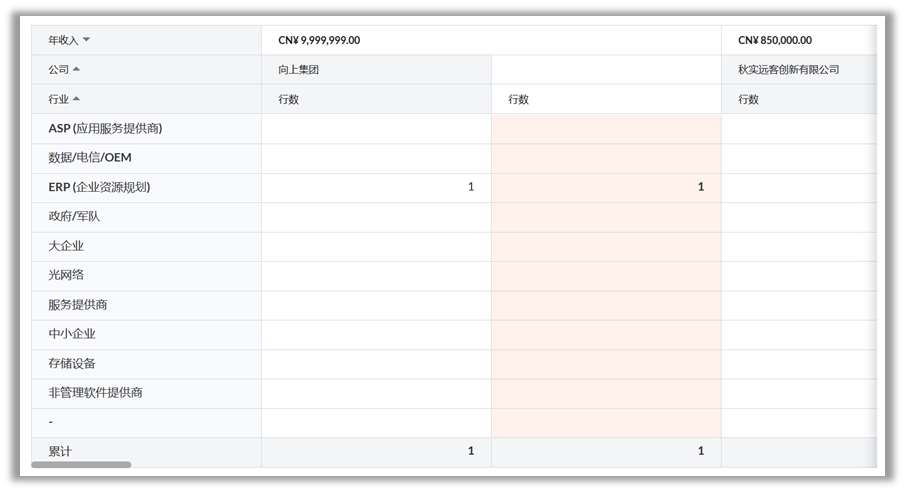The width and height of the screenshot is (905, 492).
Task: Click 行数 header under 向上集团
Action: [x=288, y=99]
